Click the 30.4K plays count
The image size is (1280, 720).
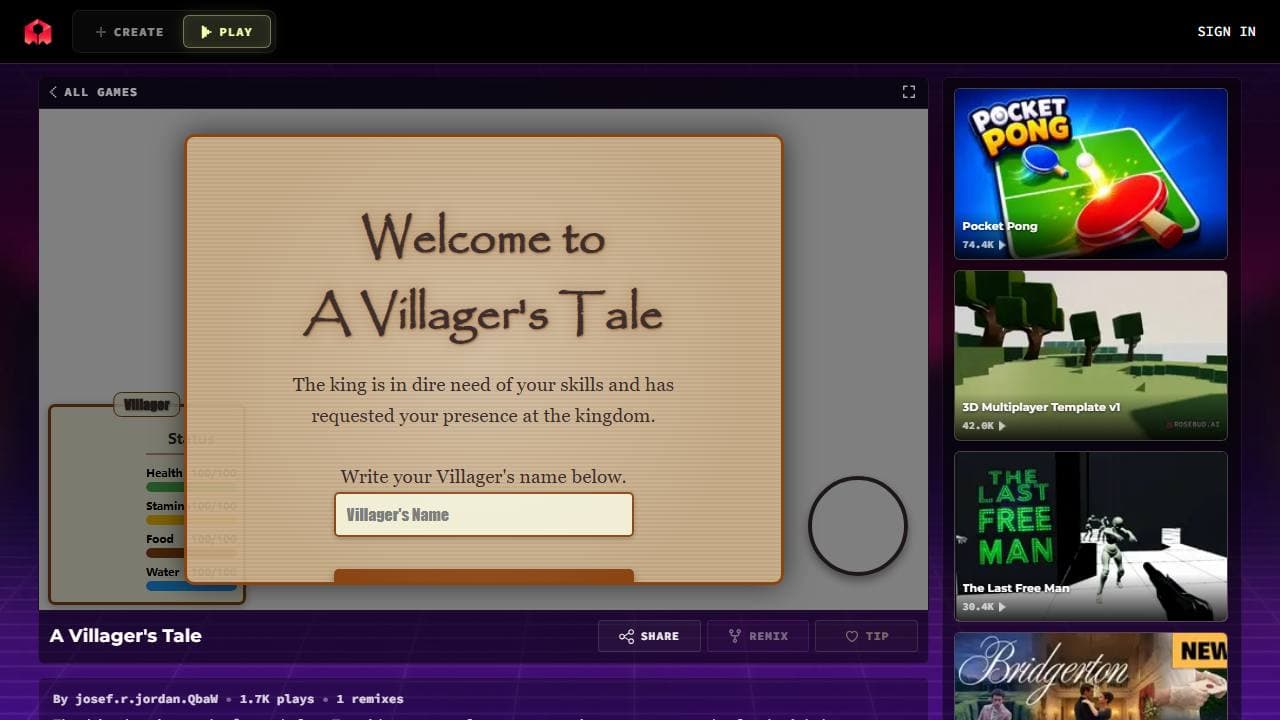984,607
